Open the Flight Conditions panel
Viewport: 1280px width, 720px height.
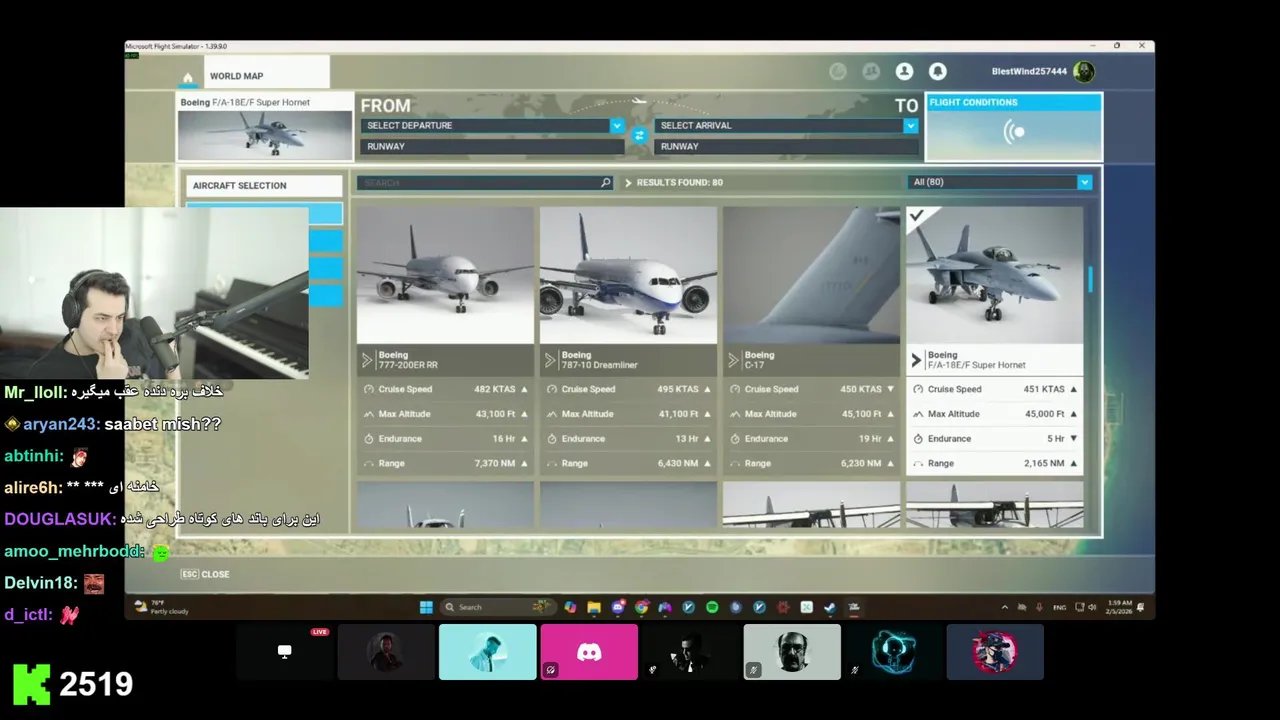[1013, 126]
